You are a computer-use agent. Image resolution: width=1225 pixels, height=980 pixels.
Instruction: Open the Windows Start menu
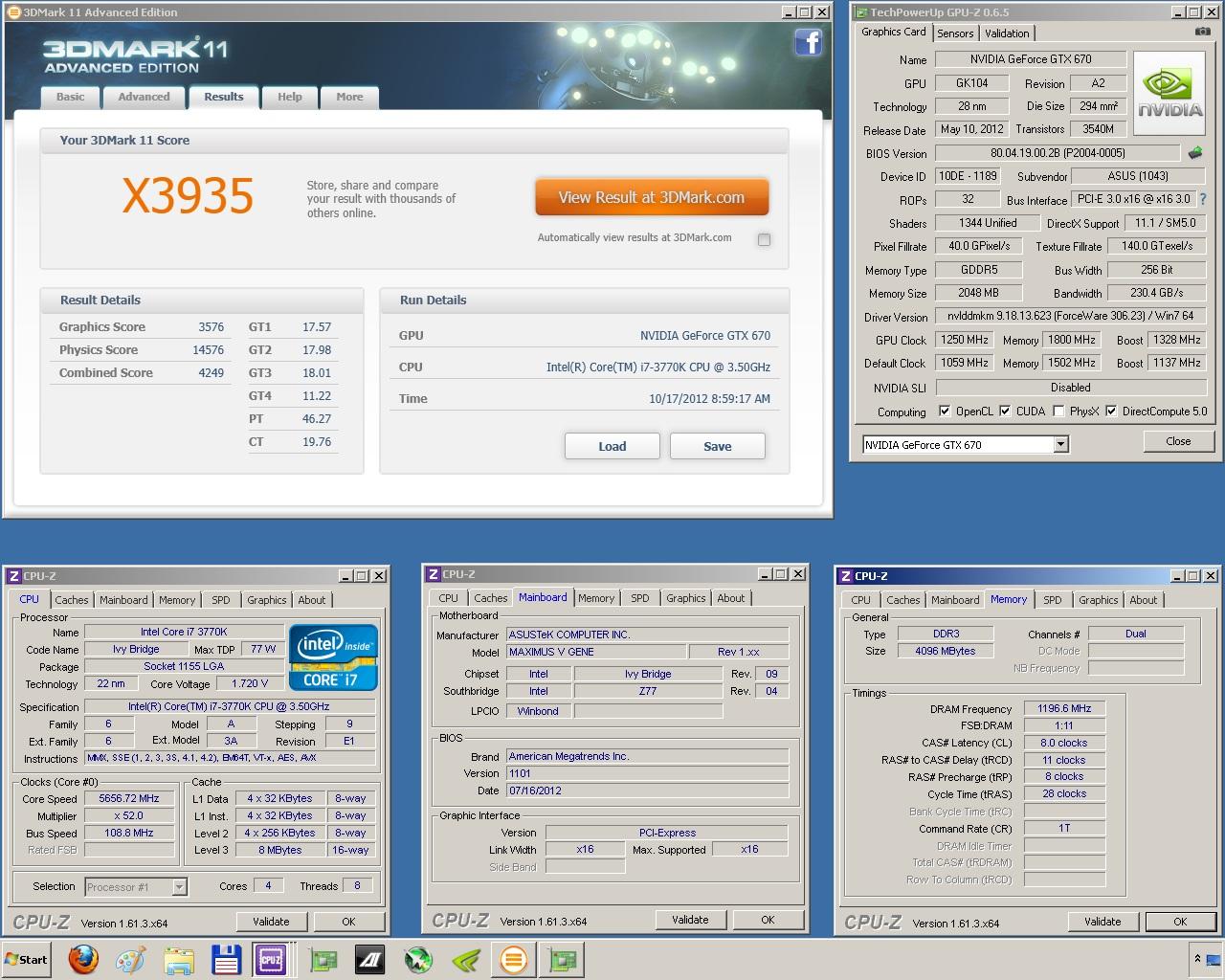pyautogui.click(x=27, y=959)
